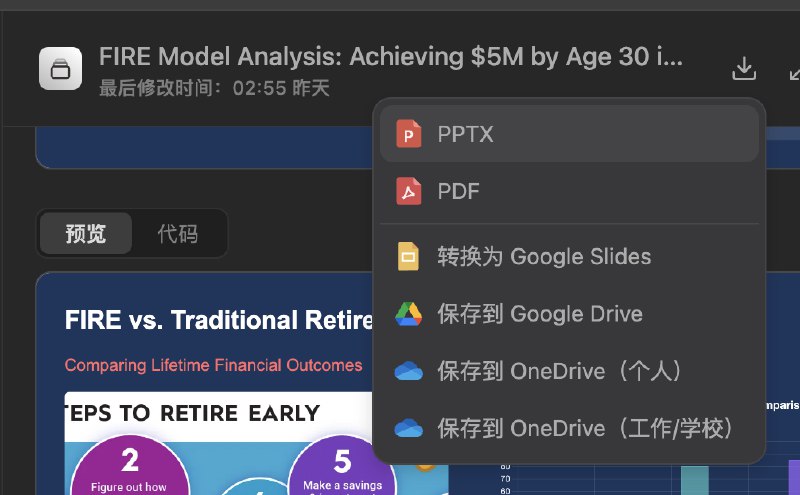
Task: Choose 保存到 Google Drive
Action: (569, 314)
